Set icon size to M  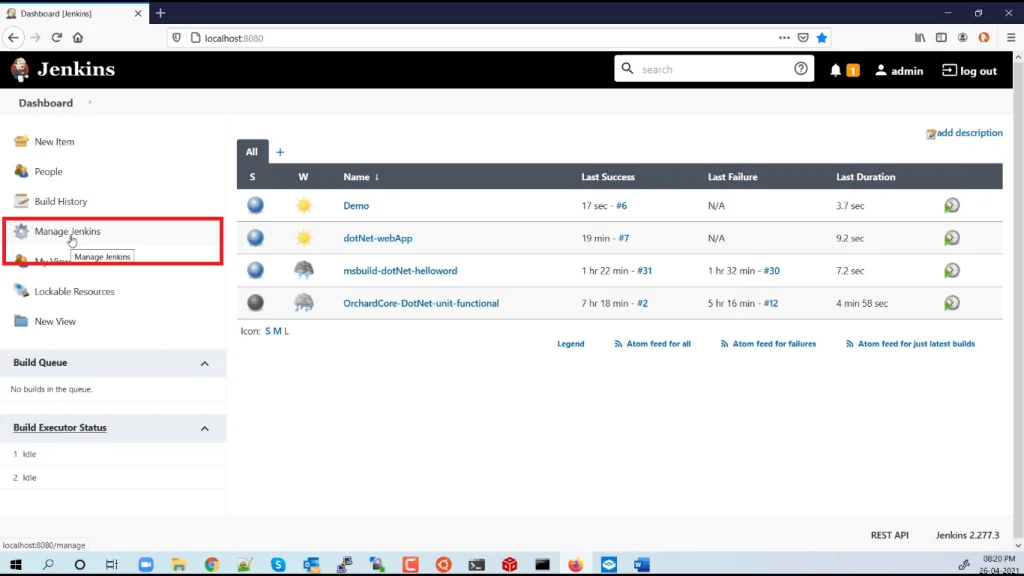[x=277, y=331]
